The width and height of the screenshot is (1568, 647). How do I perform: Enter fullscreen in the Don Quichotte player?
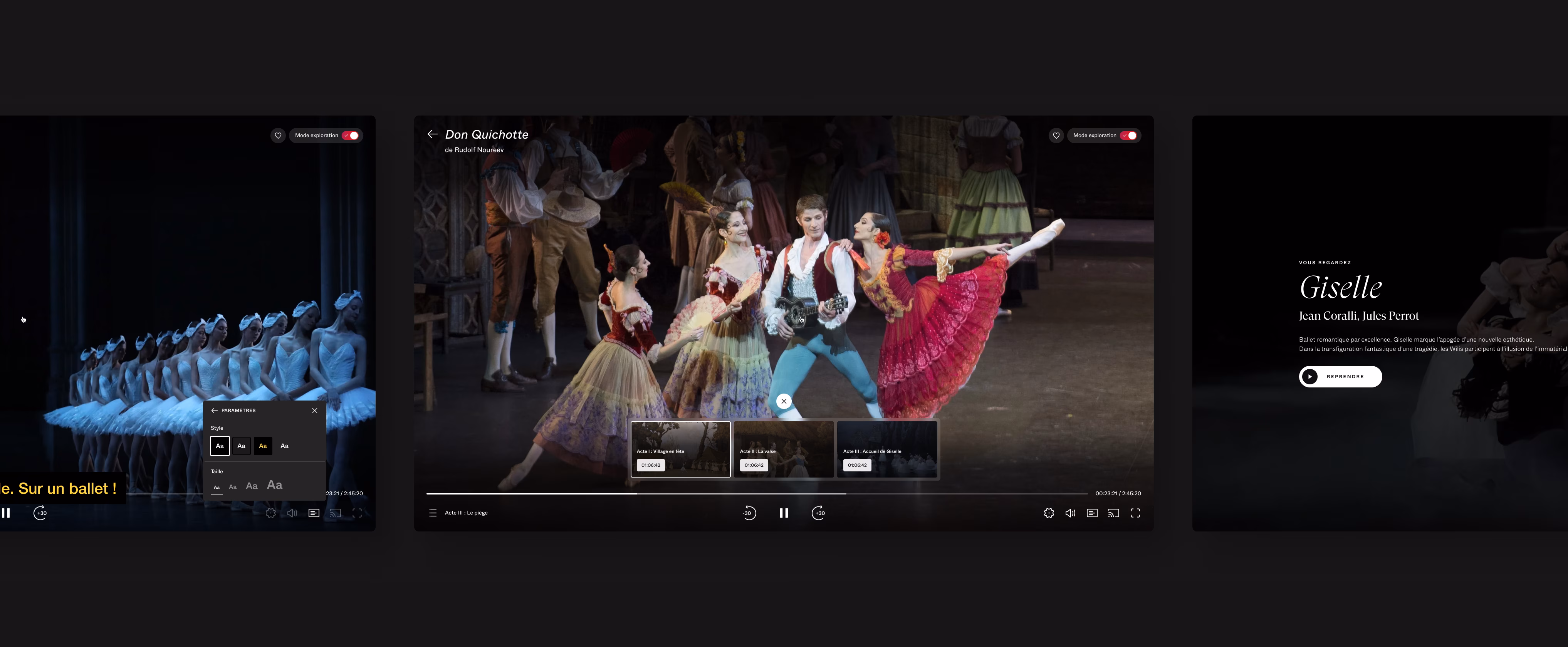point(1135,513)
